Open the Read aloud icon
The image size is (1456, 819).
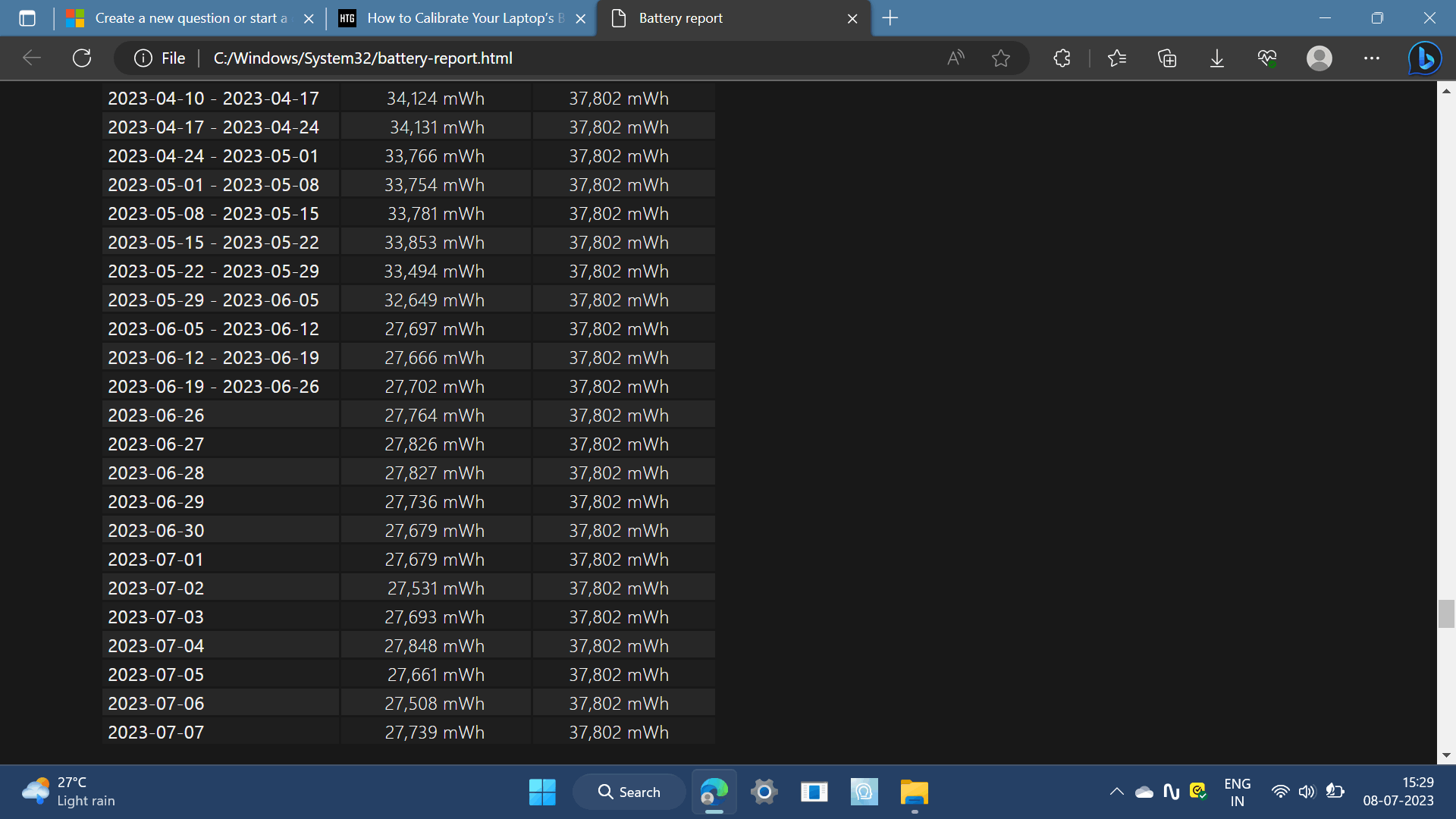click(955, 58)
